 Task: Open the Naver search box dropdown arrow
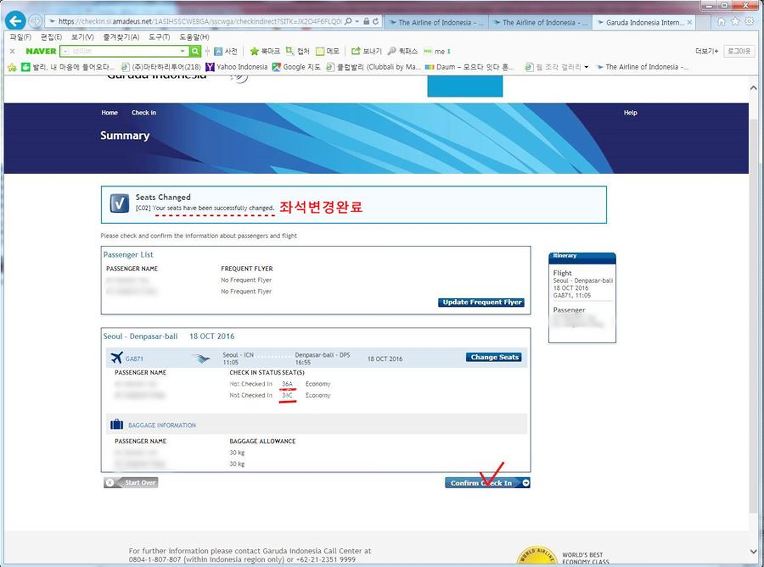(x=182, y=51)
